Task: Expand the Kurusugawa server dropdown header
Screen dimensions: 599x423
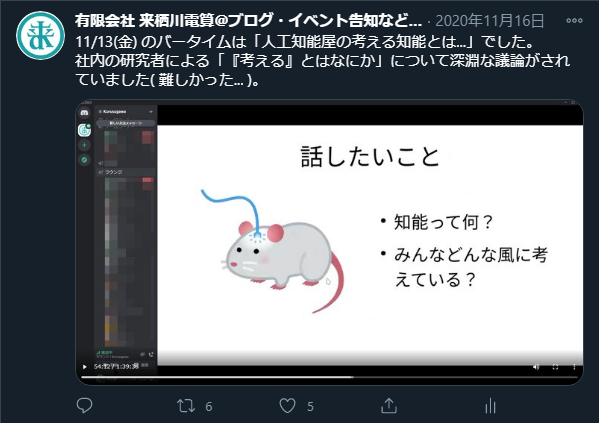Action: pos(126,112)
